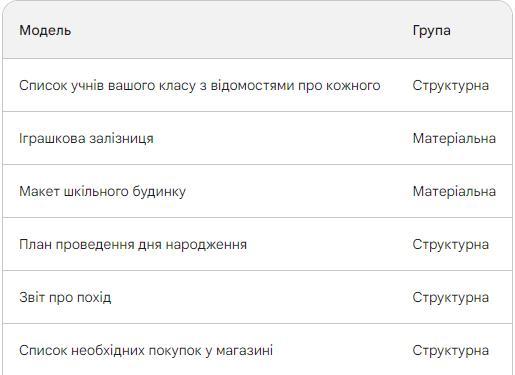Viewport: 515px width, 375px height.
Task: Click the word похід in the table
Action: (94, 297)
